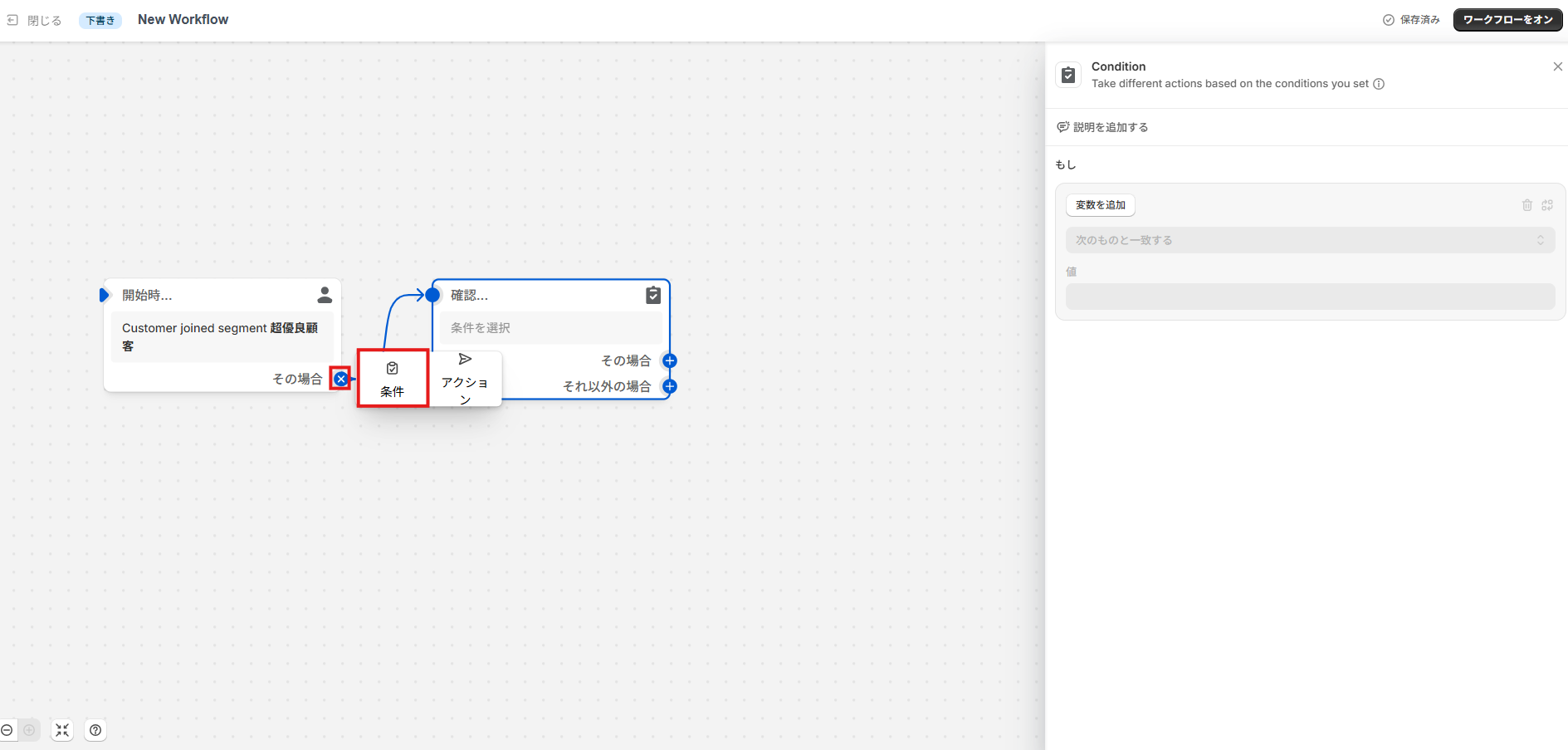Choose アクション from the popup menu
Image resolution: width=1568 pixels, height=750 pixels.
(x=465, y=379)
